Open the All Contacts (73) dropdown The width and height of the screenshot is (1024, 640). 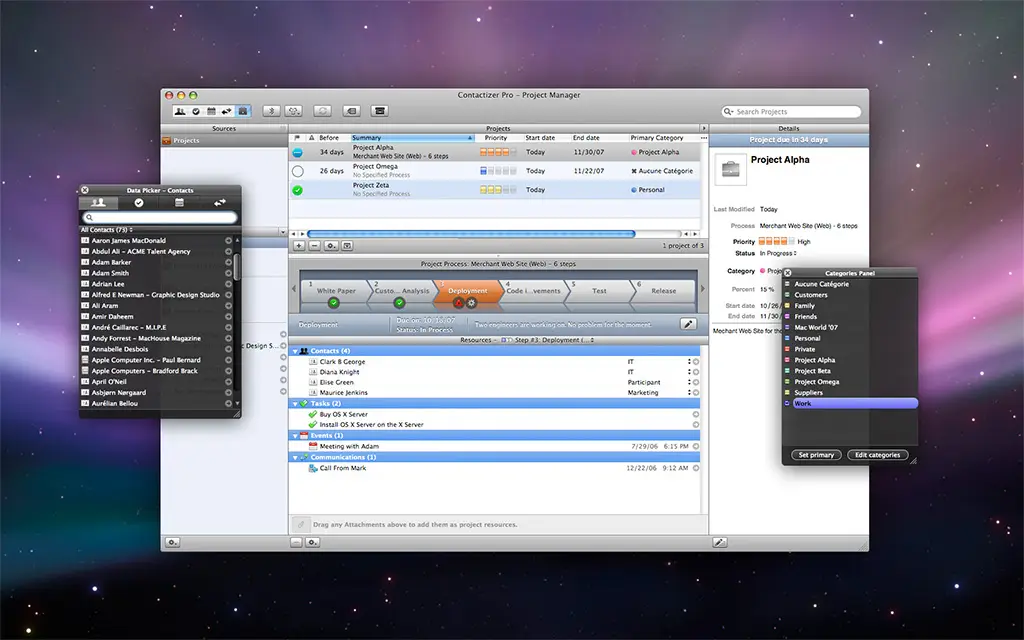[x=107, y=230]
